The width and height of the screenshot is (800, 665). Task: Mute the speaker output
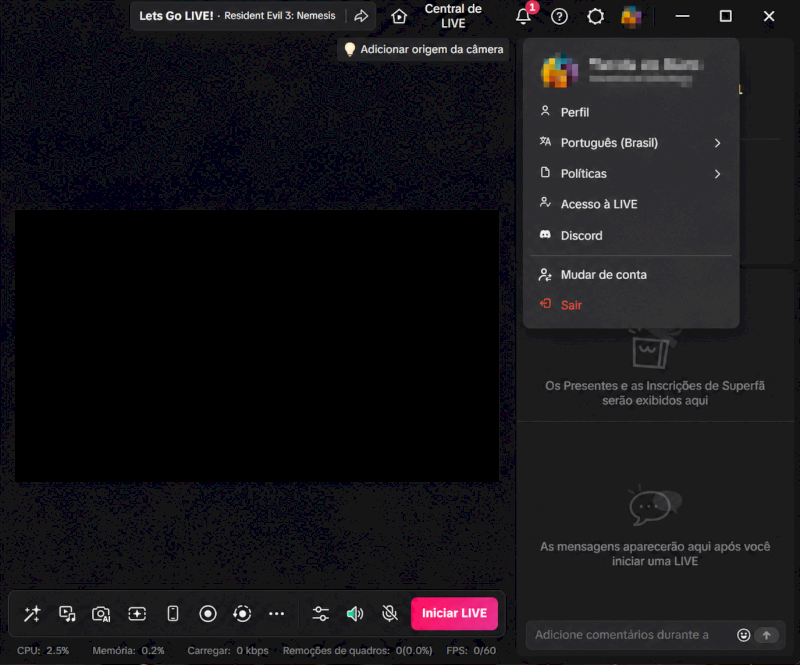(355, 613)
